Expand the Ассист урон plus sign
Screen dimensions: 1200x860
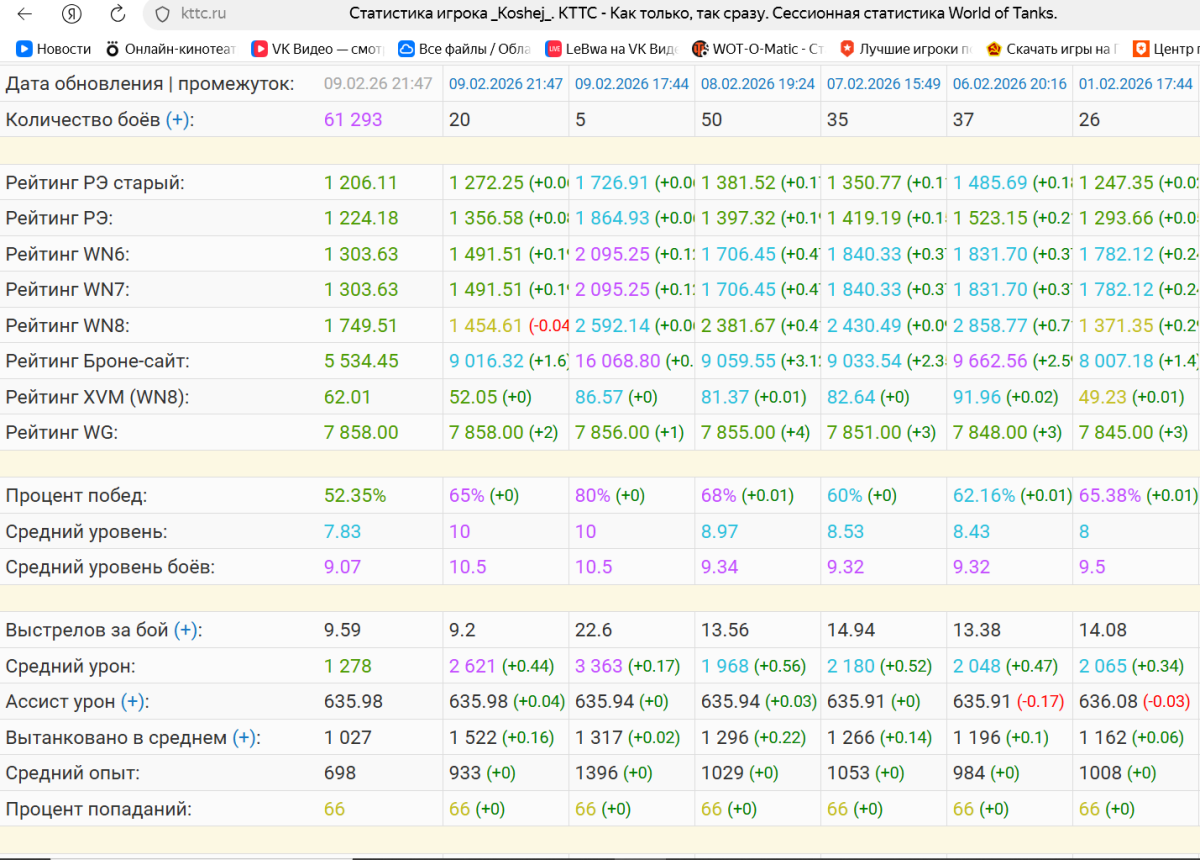tap(132, 702)
